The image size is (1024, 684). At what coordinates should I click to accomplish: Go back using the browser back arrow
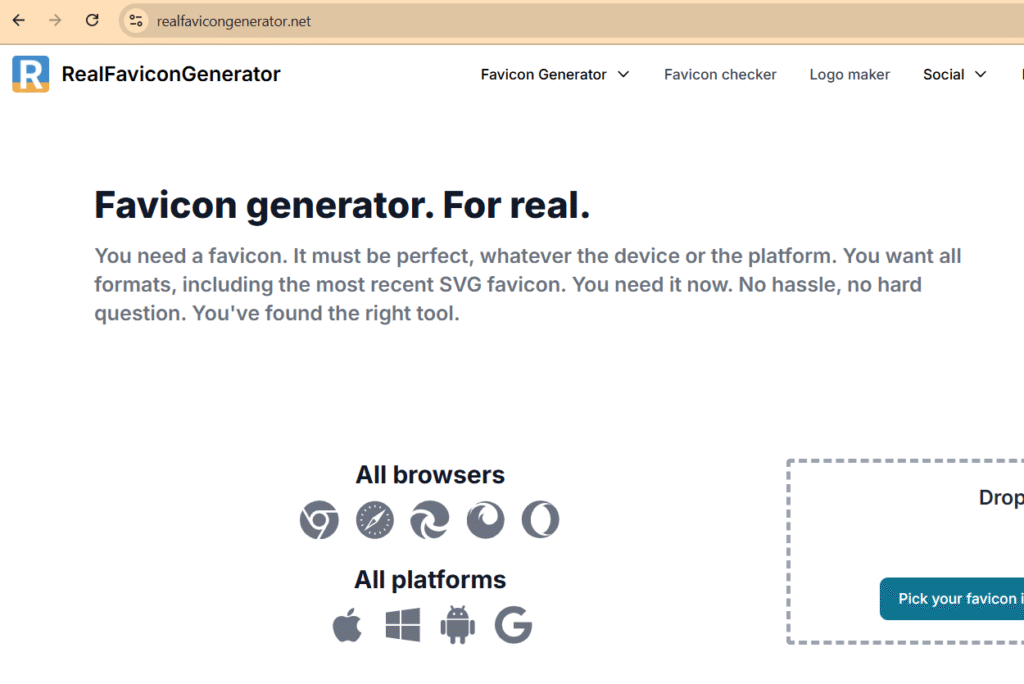coord(19,20)
